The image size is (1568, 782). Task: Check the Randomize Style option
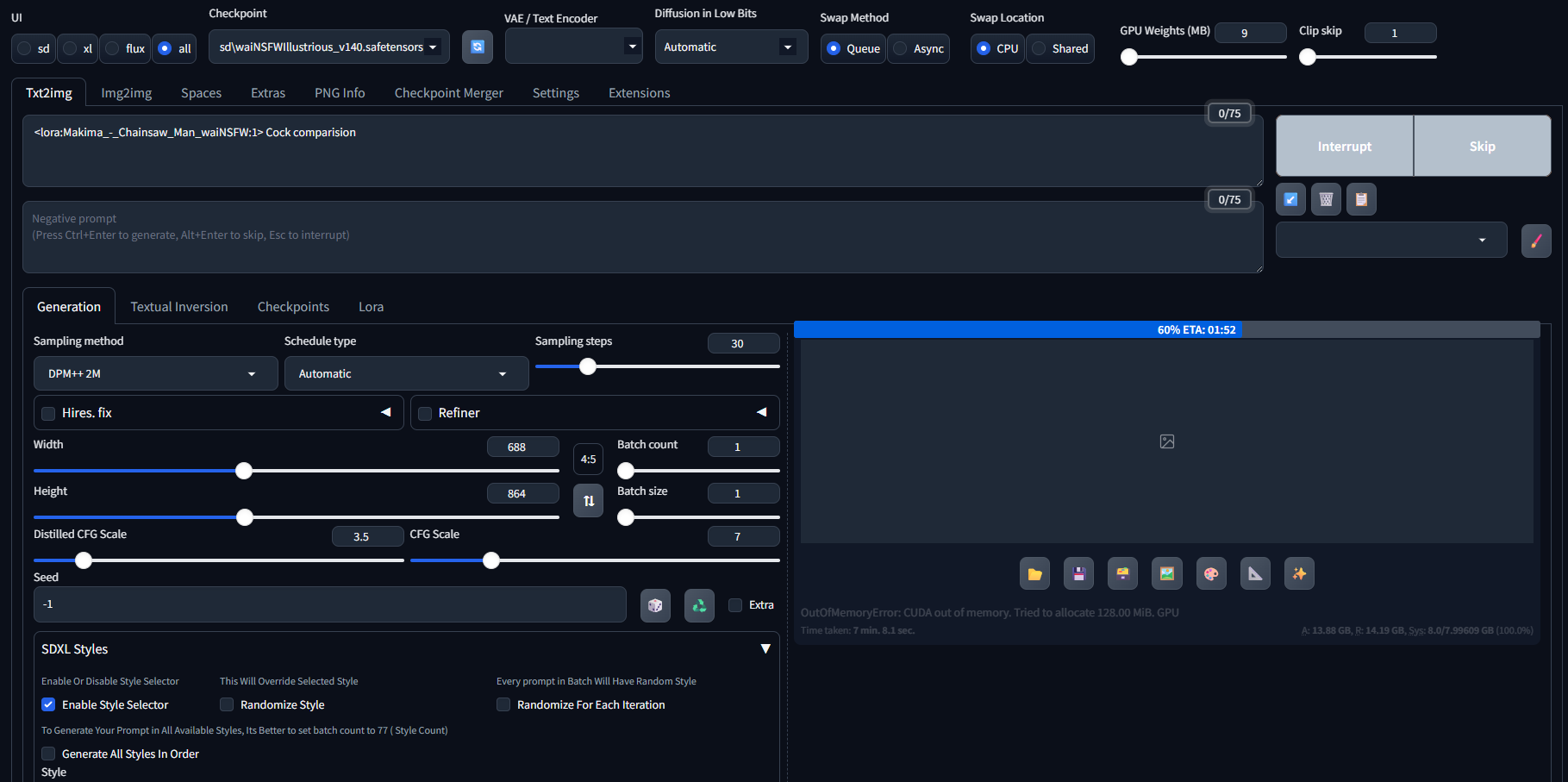point(227,704)
